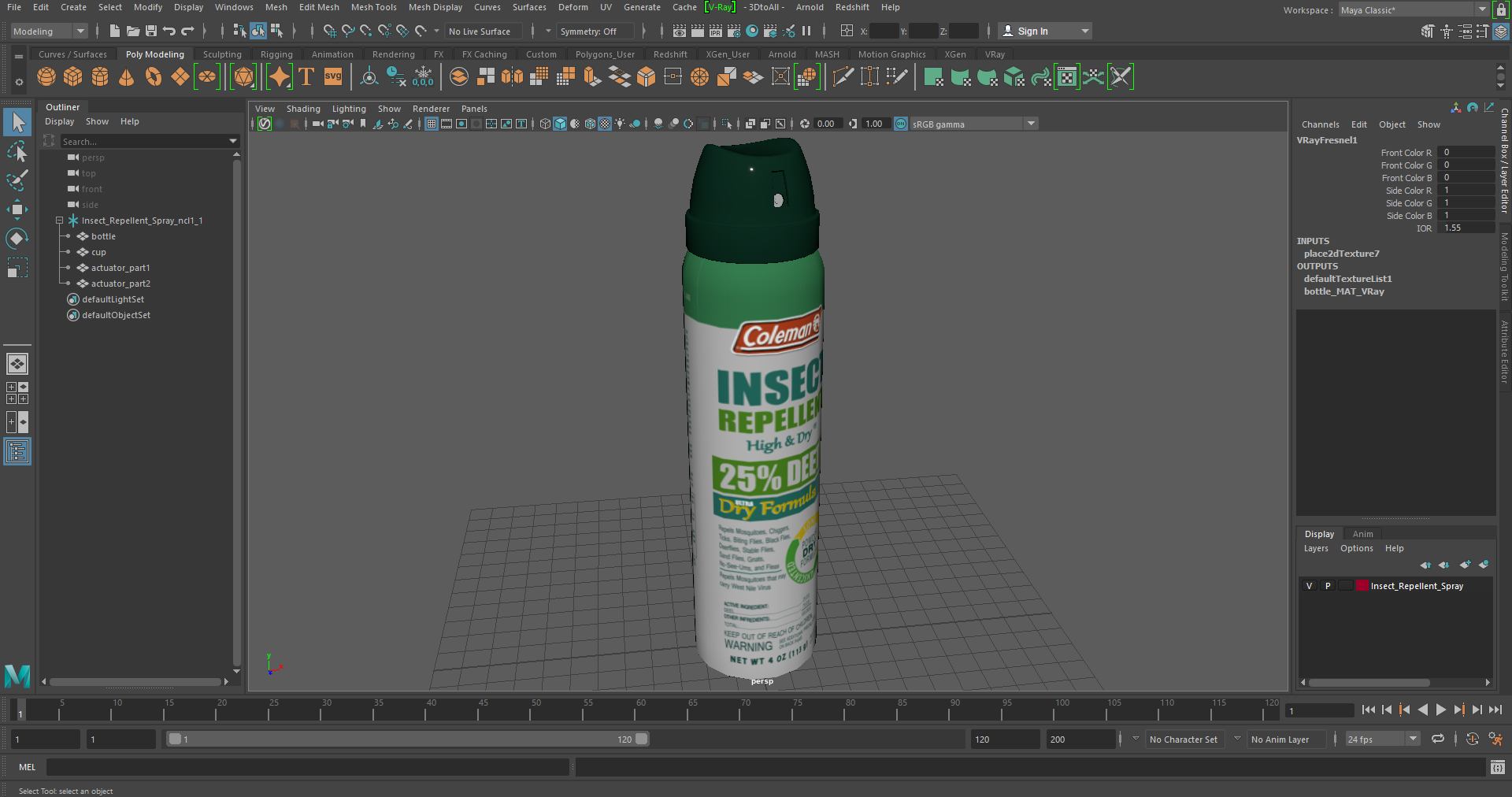Screen dimensions: 1512x797
Task: Open the Workspace Maya Classic dropdown
Action: [1413, 9]
